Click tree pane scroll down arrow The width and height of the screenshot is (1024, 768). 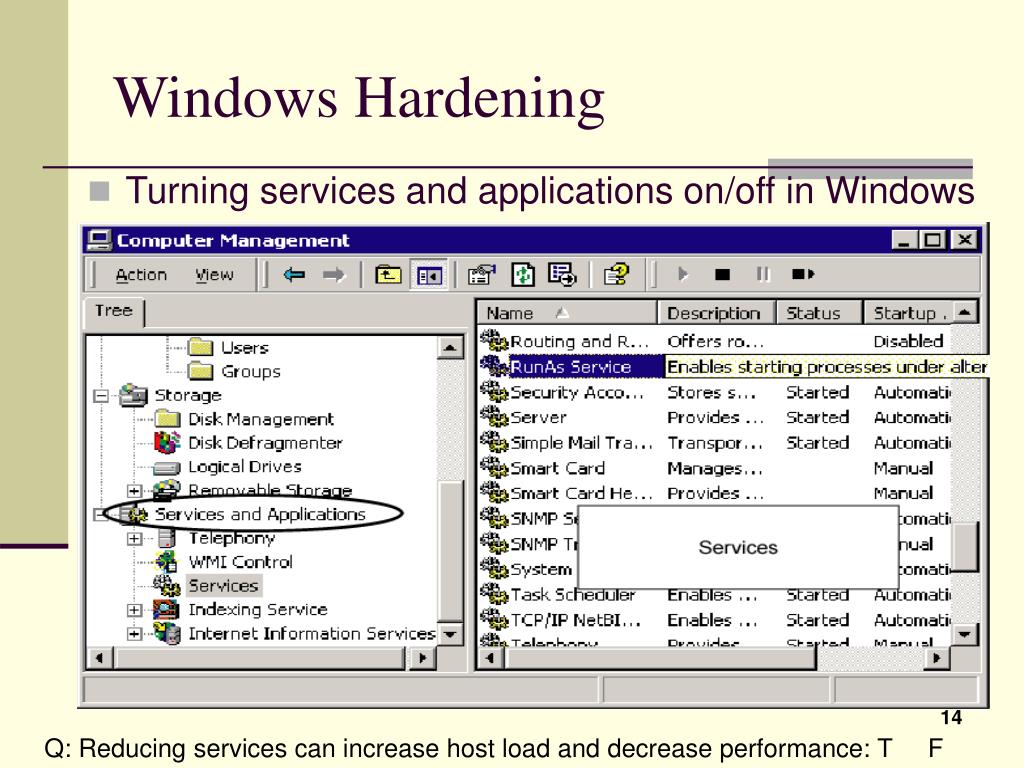pyautogui.click(x=450, y=633)
